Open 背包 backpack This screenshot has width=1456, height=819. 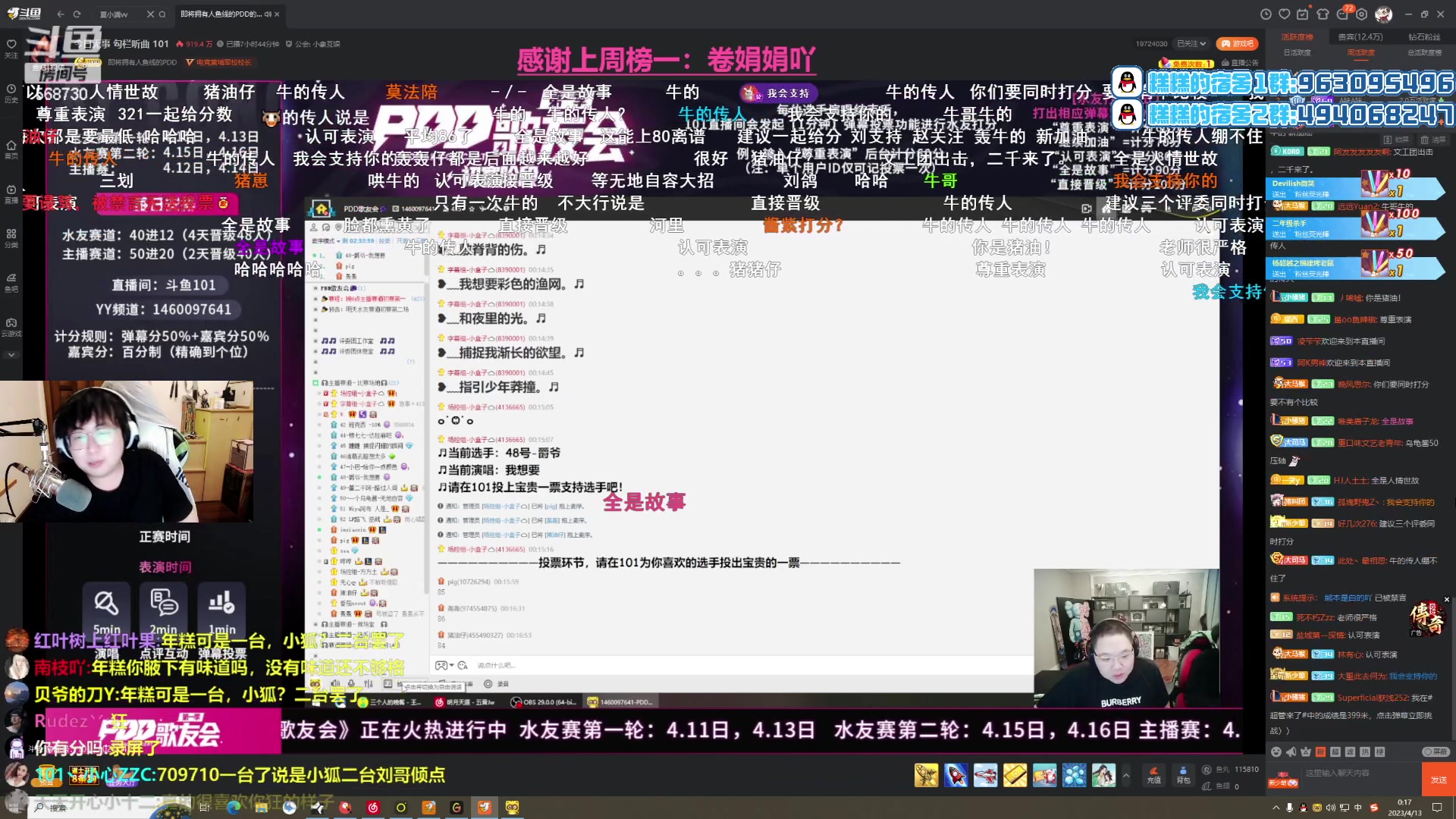coord(1183,774)
